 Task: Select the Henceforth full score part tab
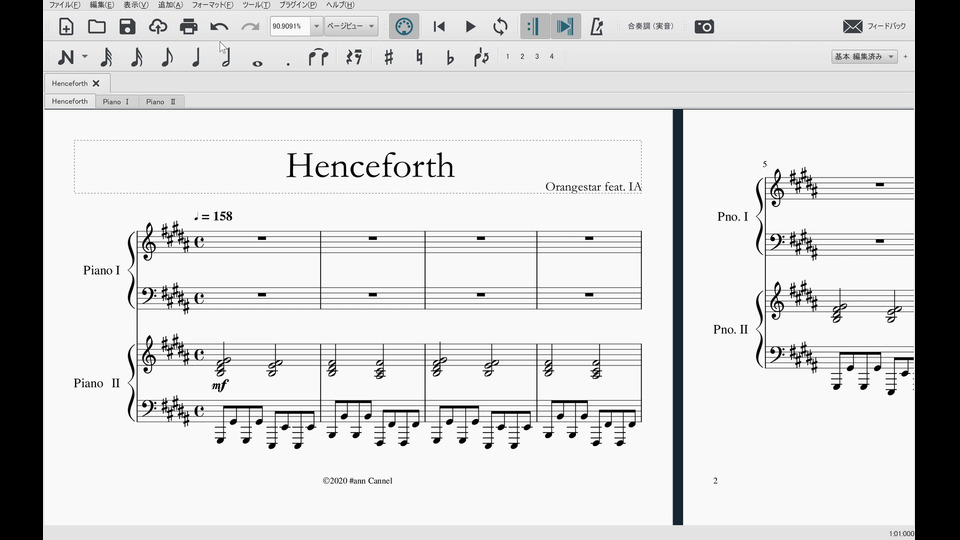coord(70,101)
